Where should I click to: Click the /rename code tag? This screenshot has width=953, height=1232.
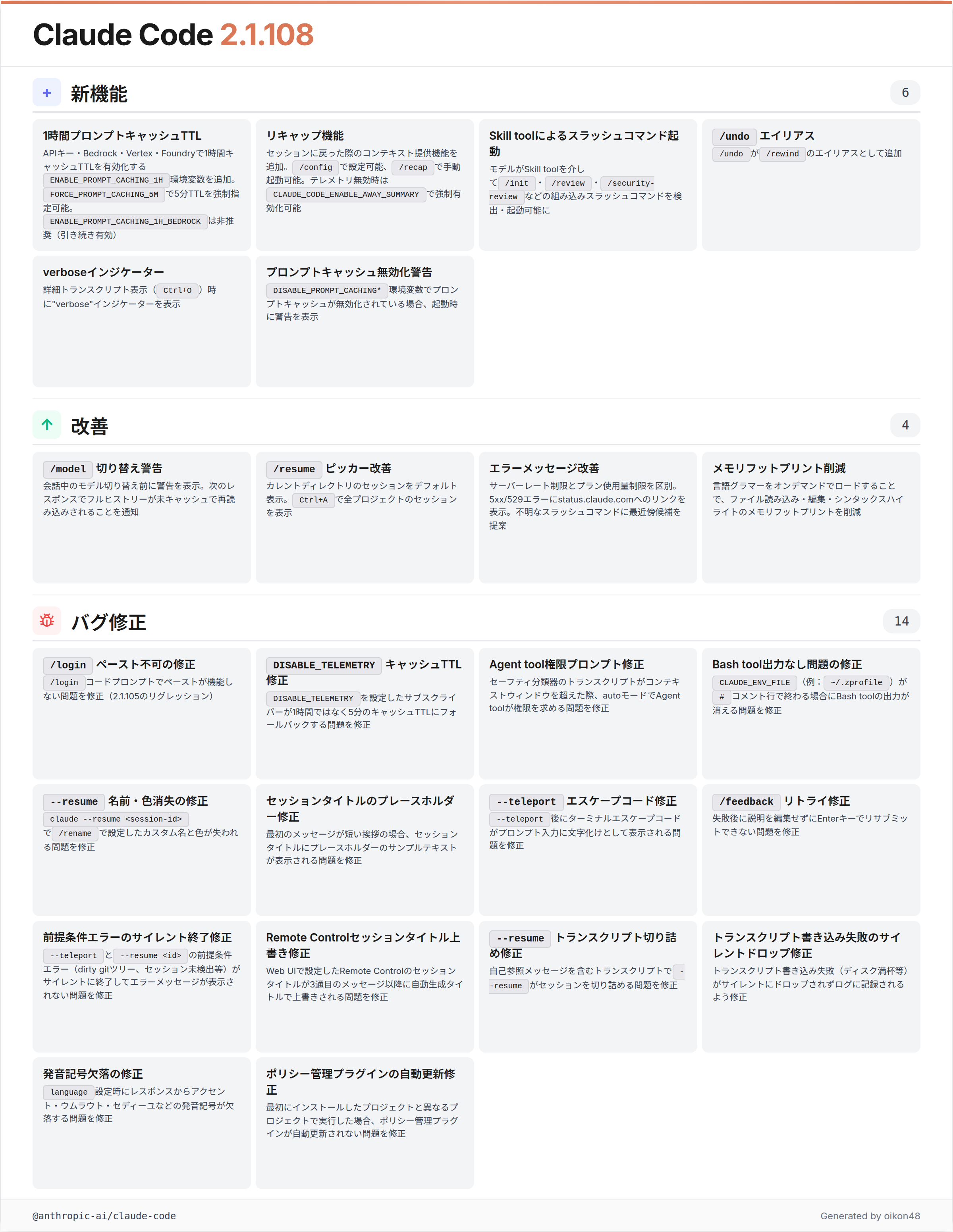[75, 834]
